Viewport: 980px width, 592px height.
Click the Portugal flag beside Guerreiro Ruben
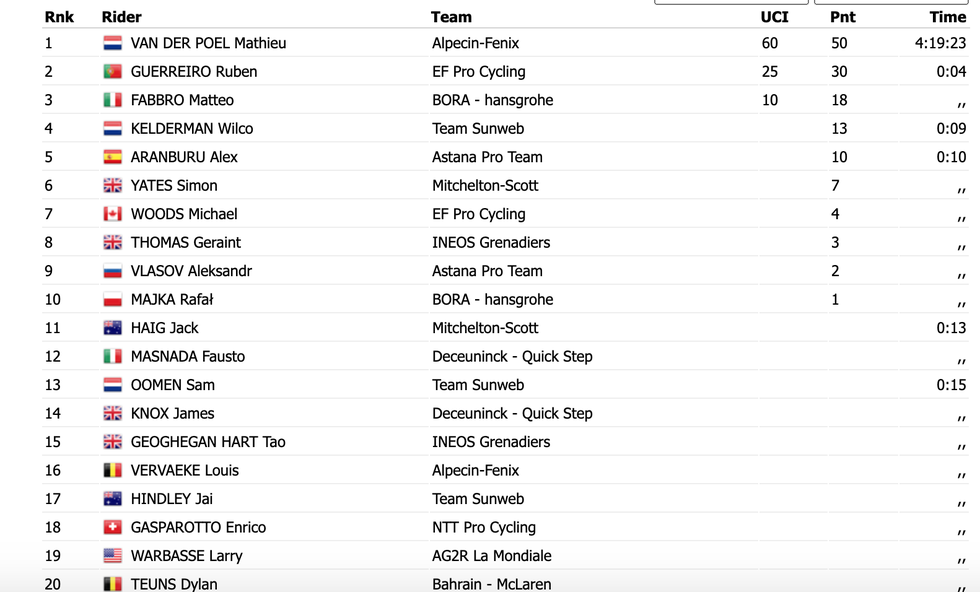112,72
